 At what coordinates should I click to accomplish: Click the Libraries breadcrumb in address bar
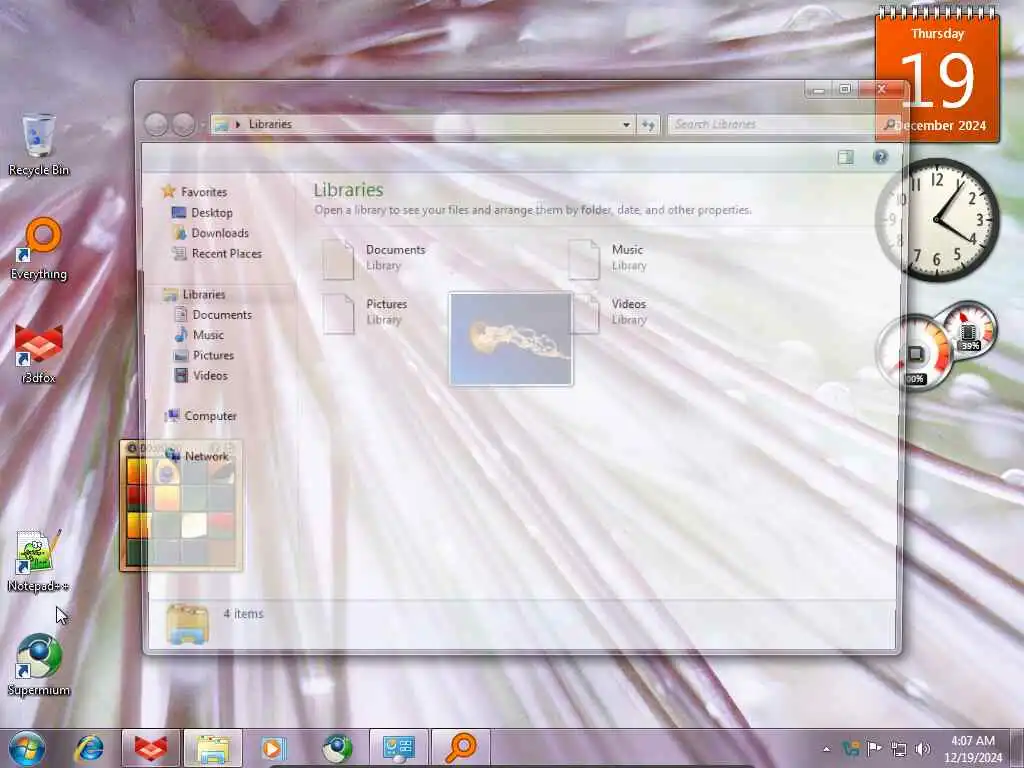pyautogui.click(x=270, y=124)
